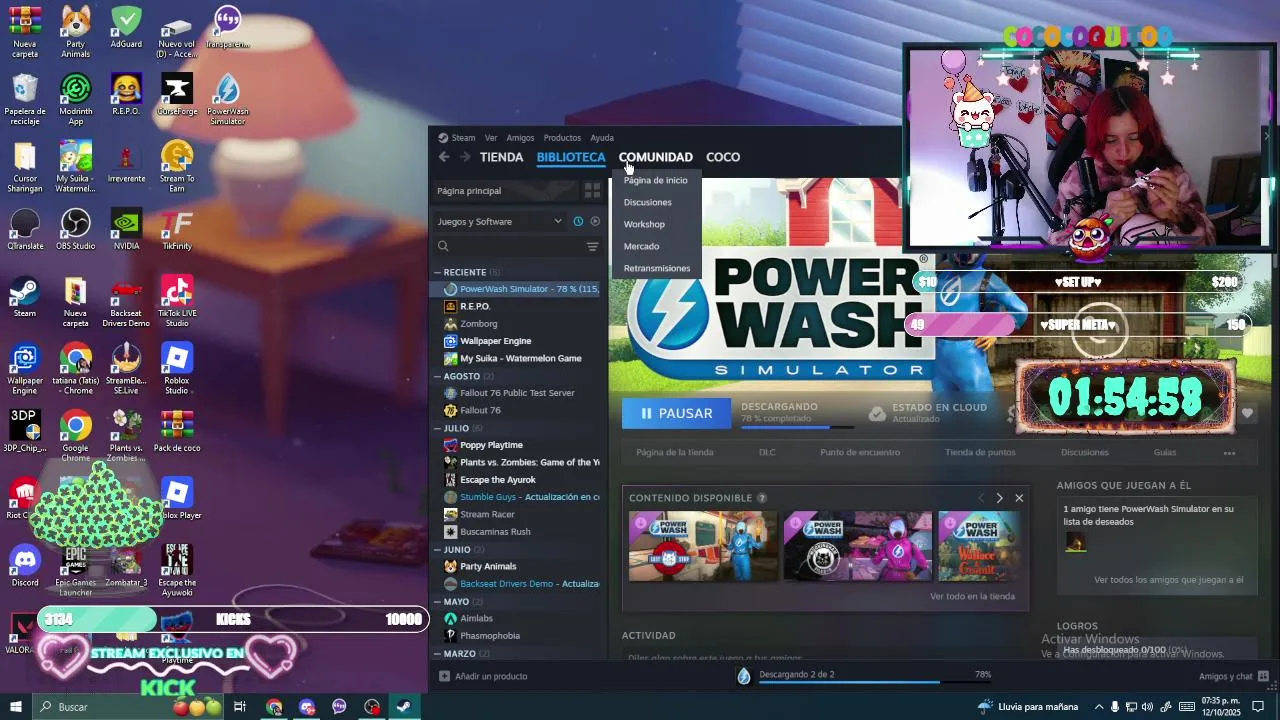Open help icon beside Contenido disponible

[762, 498]
